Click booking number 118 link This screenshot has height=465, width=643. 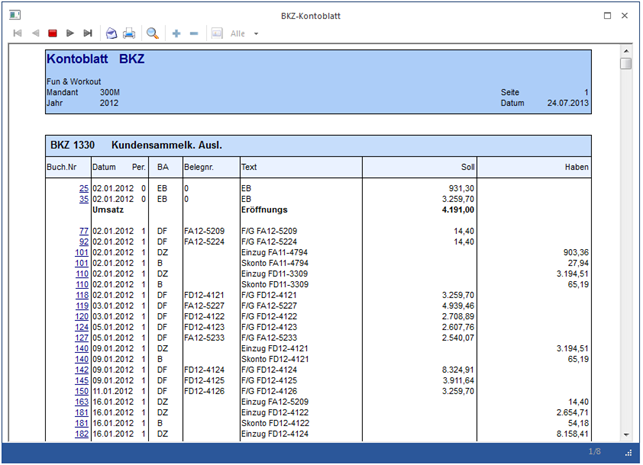coord(80,295)
